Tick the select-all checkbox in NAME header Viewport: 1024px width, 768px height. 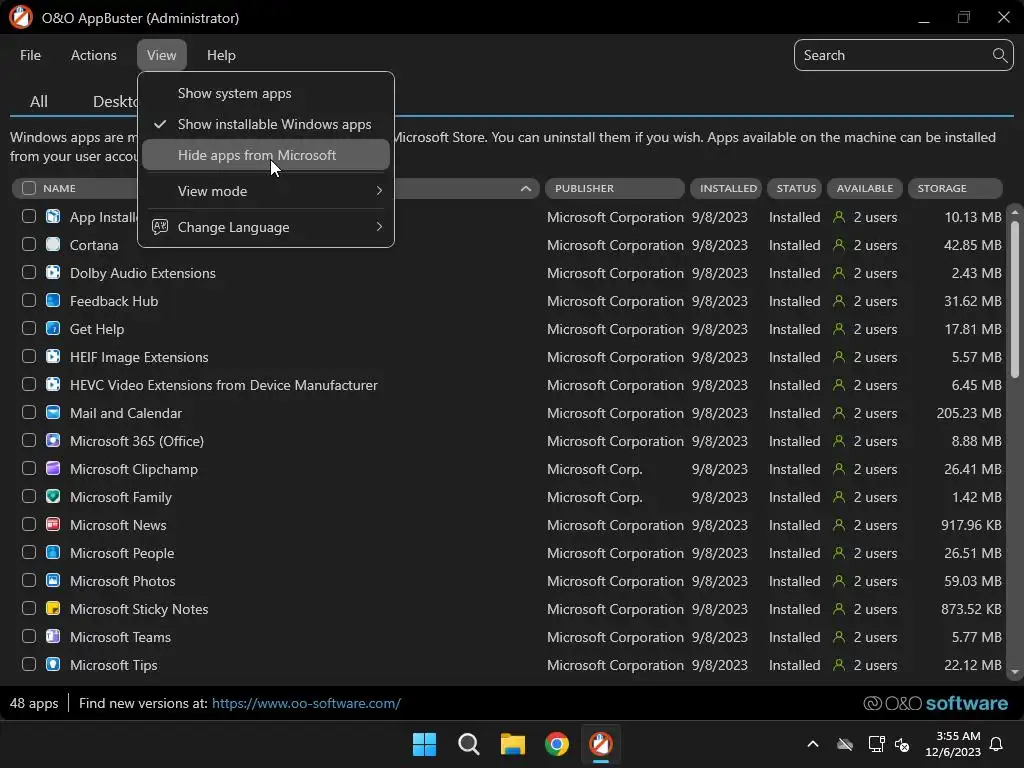coord(29,188)
